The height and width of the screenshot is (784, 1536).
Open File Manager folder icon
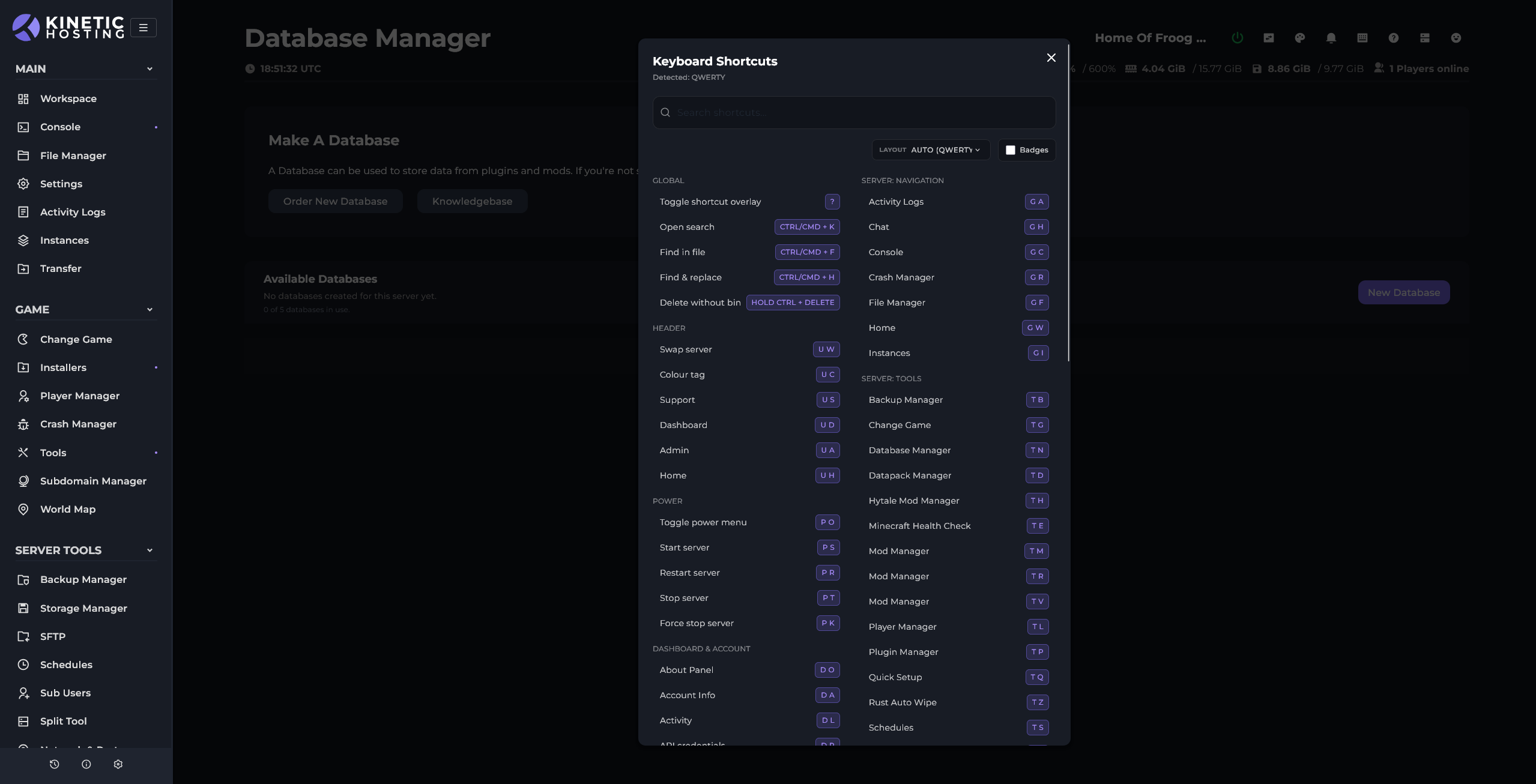[23, 155]
